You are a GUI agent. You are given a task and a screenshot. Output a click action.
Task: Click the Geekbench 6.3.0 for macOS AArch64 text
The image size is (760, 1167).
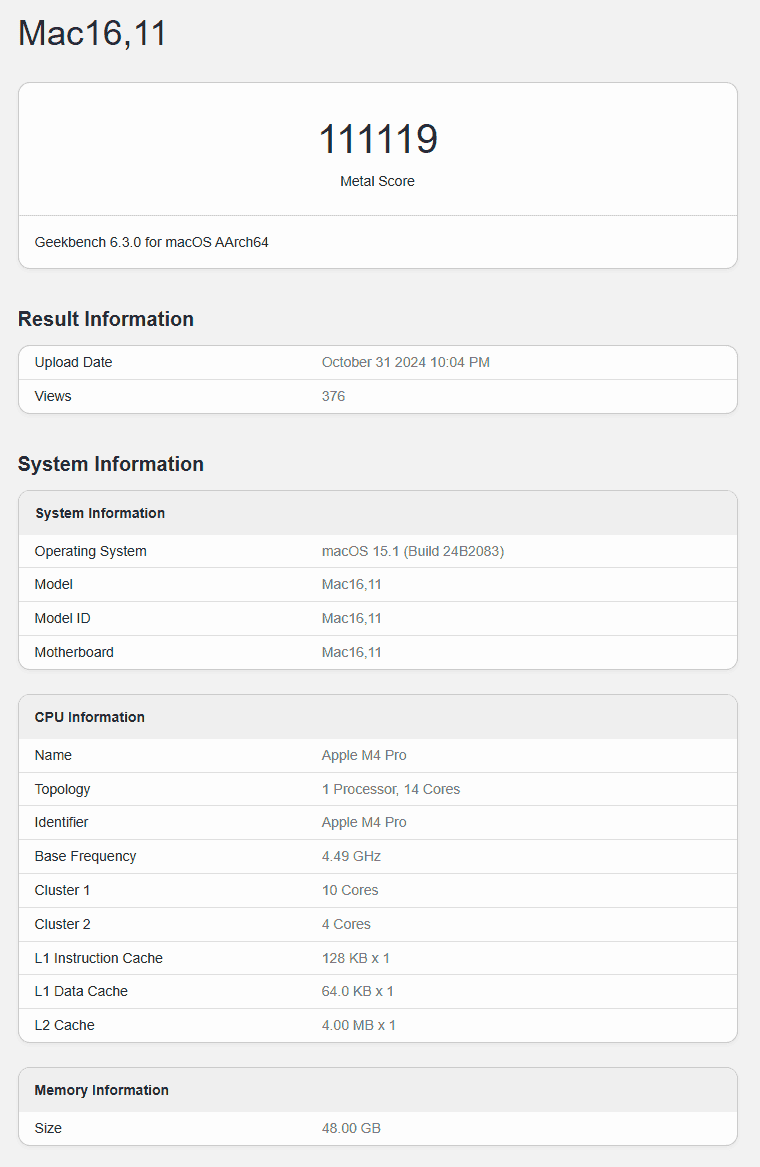[x=151, y=242]
